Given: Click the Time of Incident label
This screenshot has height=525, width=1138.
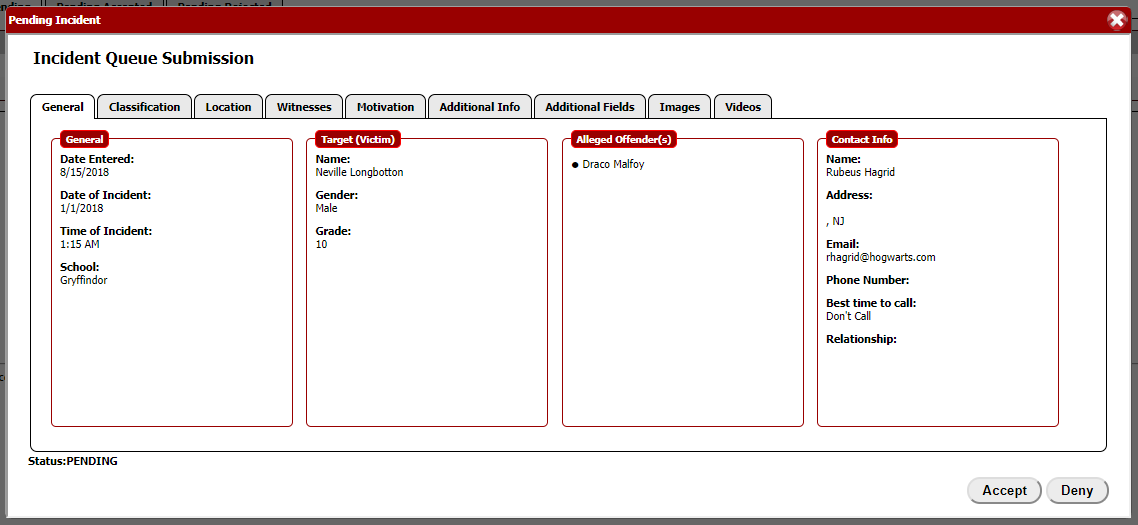Looking at the screenshot, I should 106,231.
